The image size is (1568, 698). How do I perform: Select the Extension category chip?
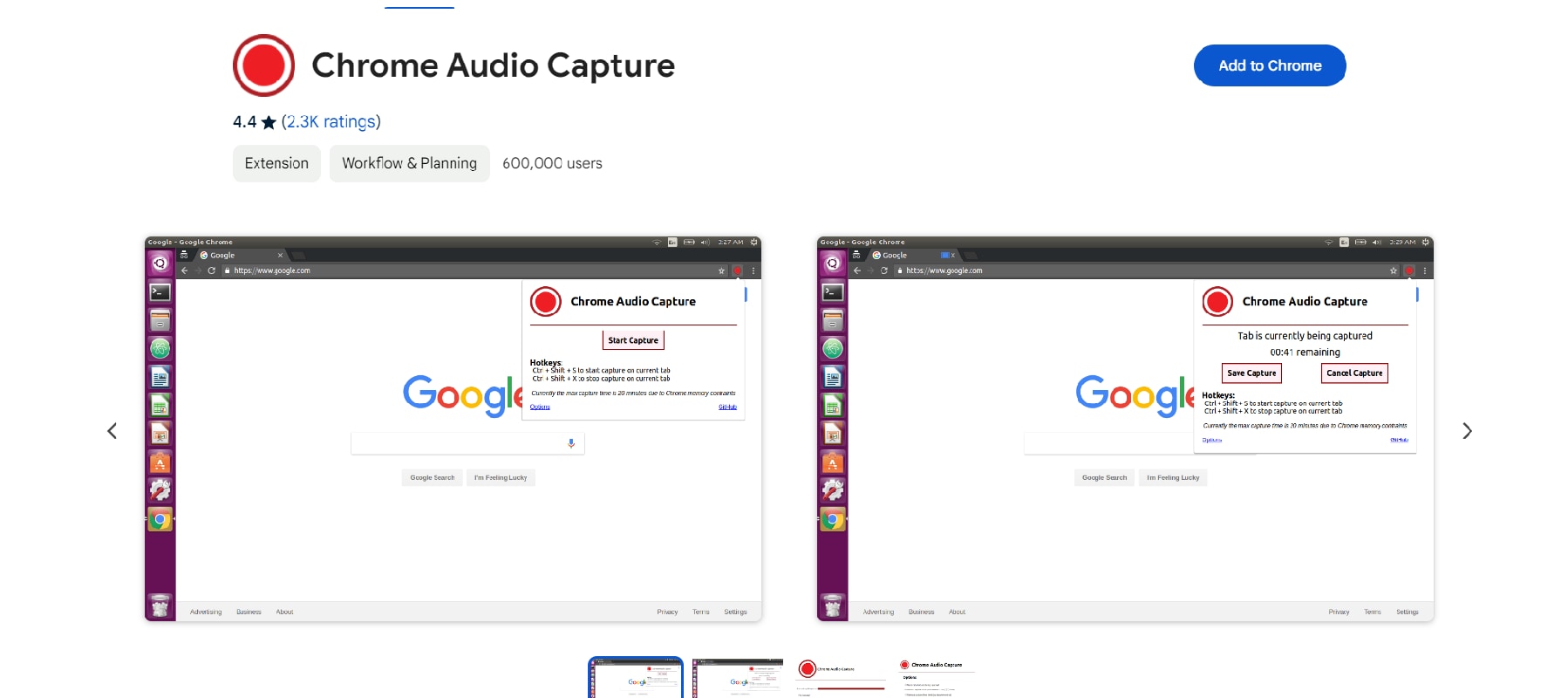276,163
